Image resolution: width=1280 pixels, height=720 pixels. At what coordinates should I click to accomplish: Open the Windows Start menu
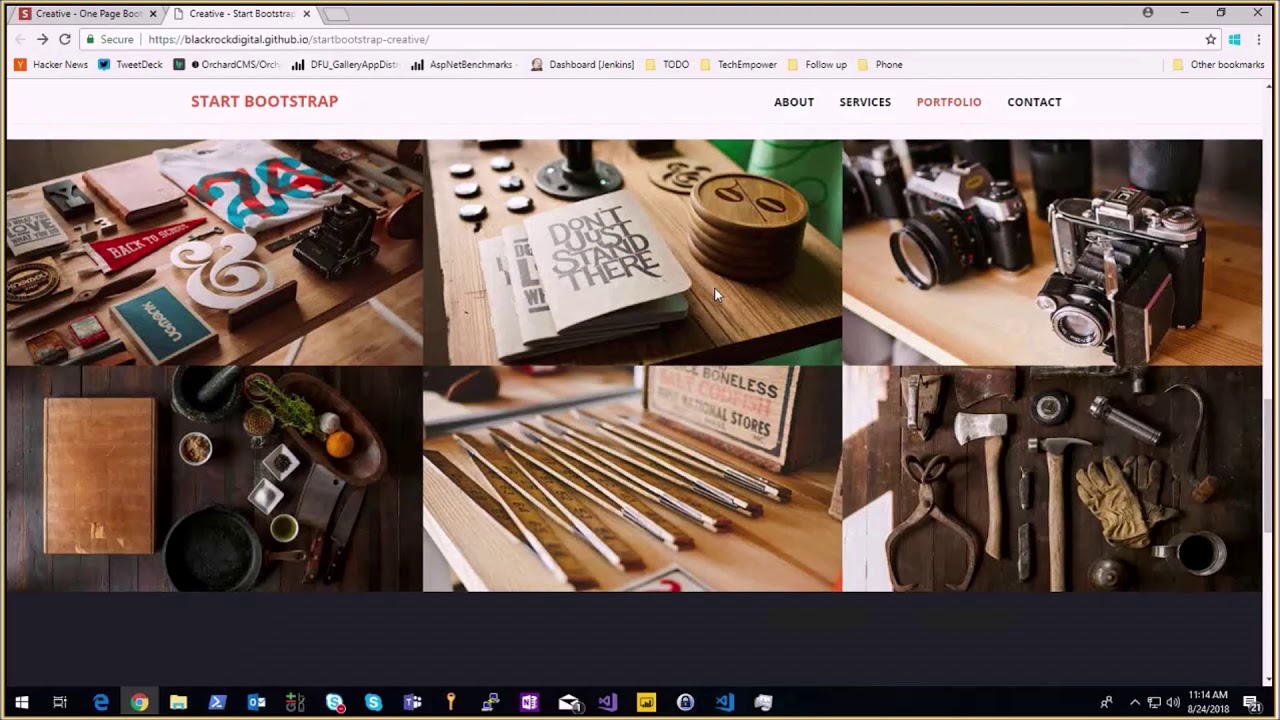click(21, 702)
